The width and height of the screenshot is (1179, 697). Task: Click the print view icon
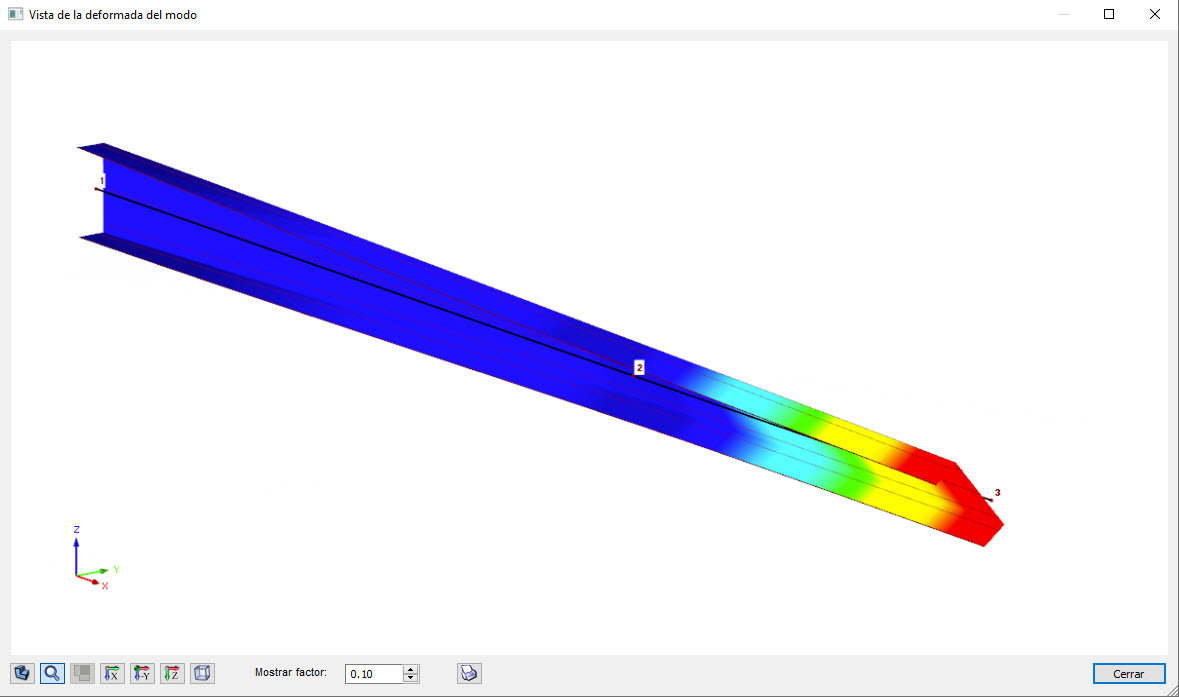click(469, 673)
